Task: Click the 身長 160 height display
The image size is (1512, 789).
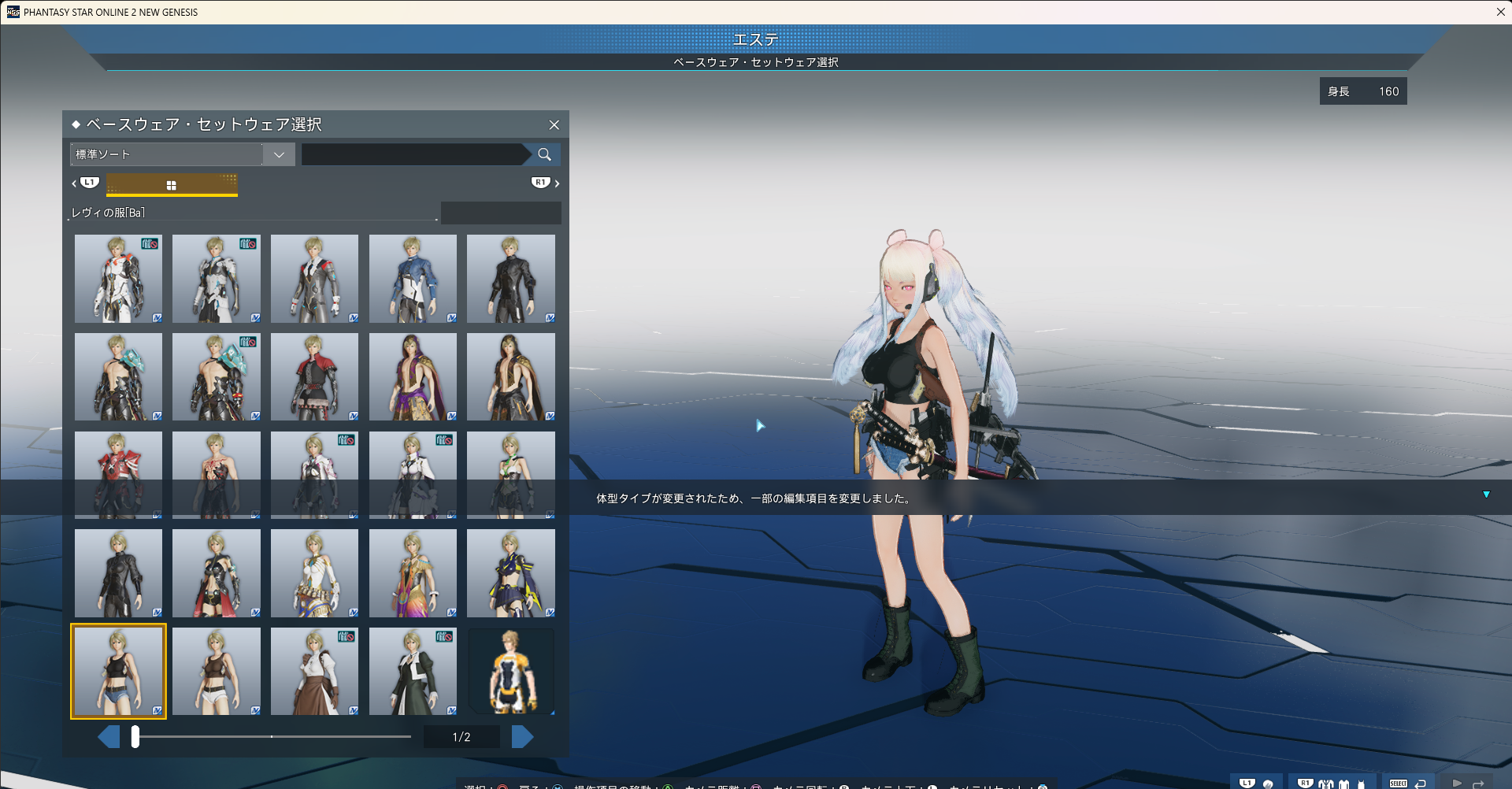Action: click(1363, 91)
